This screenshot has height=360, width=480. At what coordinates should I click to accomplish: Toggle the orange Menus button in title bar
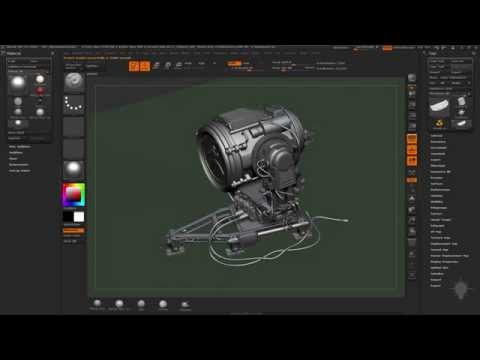387,48
